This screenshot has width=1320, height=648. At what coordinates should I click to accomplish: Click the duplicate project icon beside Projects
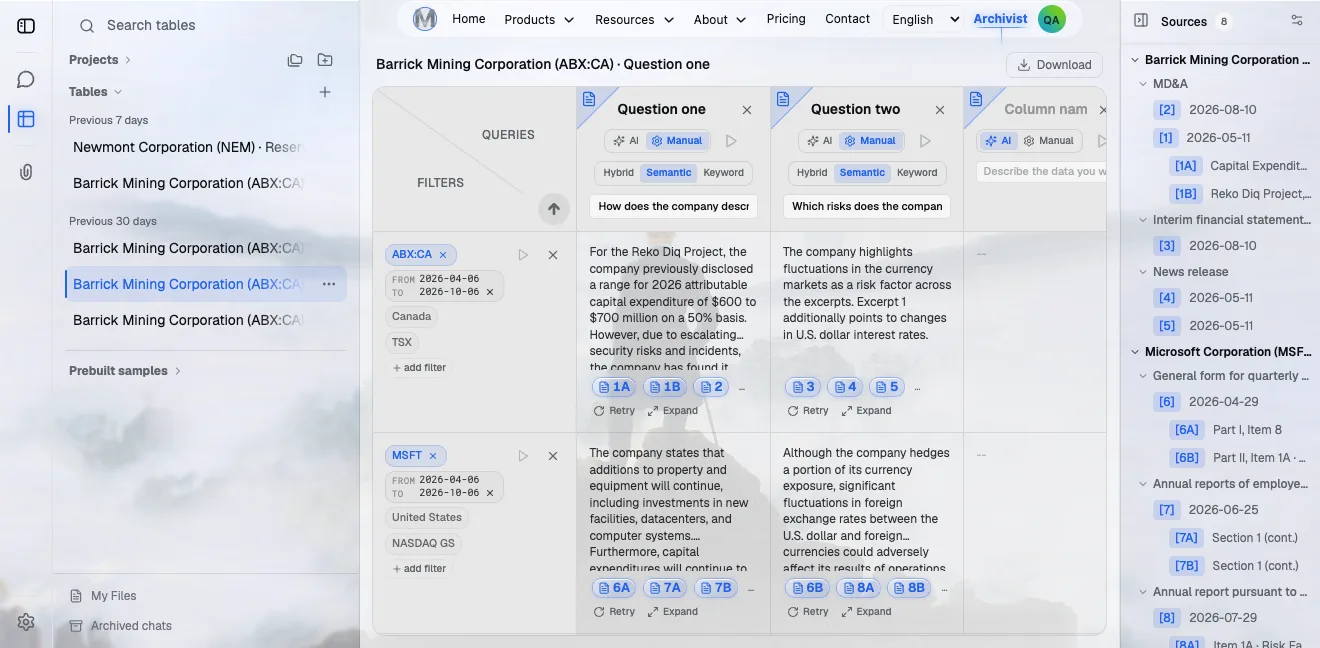click(295, 60)
